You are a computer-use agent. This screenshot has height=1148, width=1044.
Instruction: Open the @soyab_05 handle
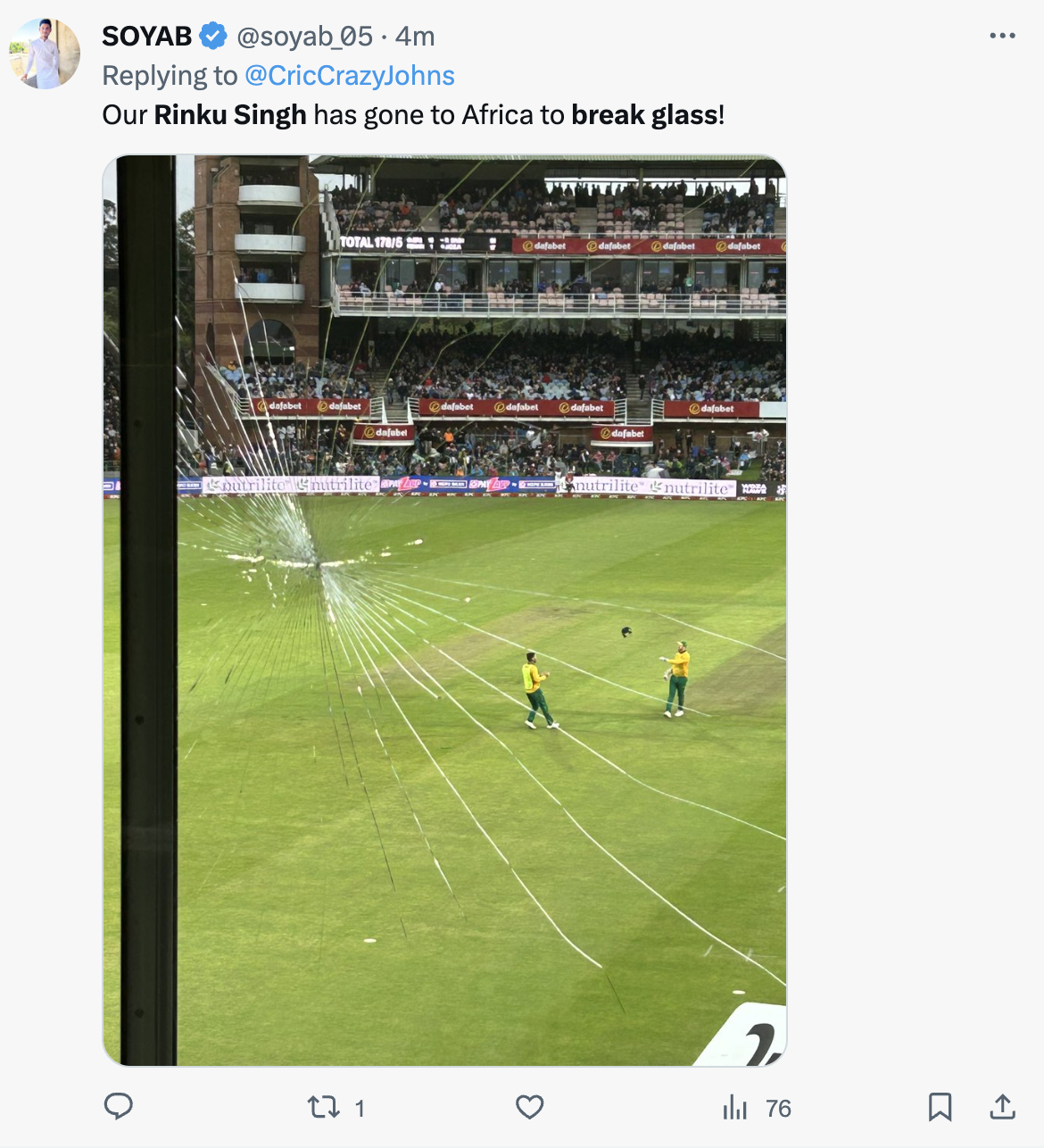pos(304,36)
